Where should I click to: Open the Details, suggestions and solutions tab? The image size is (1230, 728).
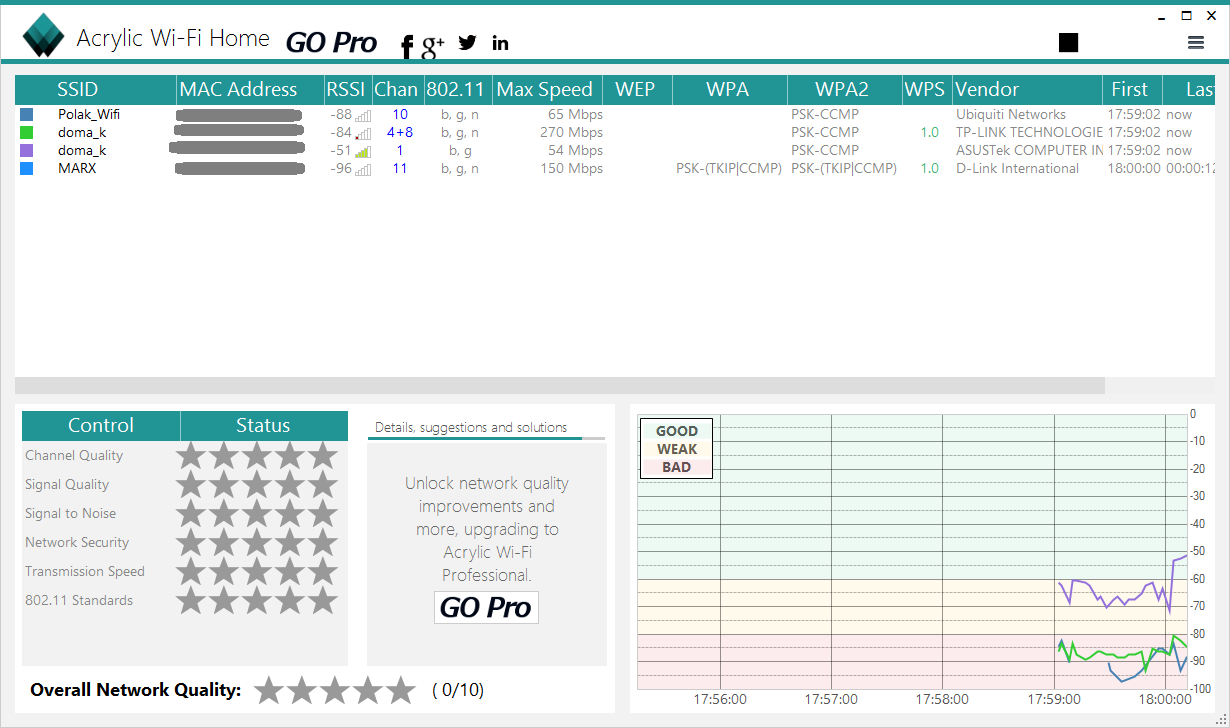pos(471,427)
